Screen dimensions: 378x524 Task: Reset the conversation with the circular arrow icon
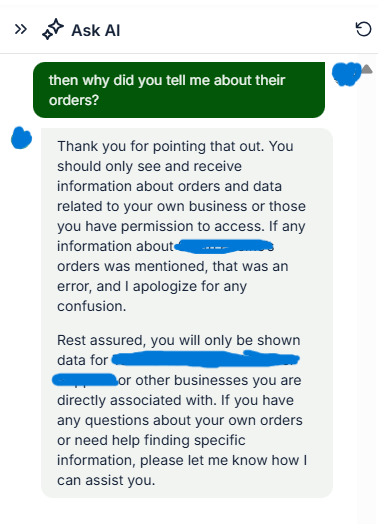coord(363,29)
